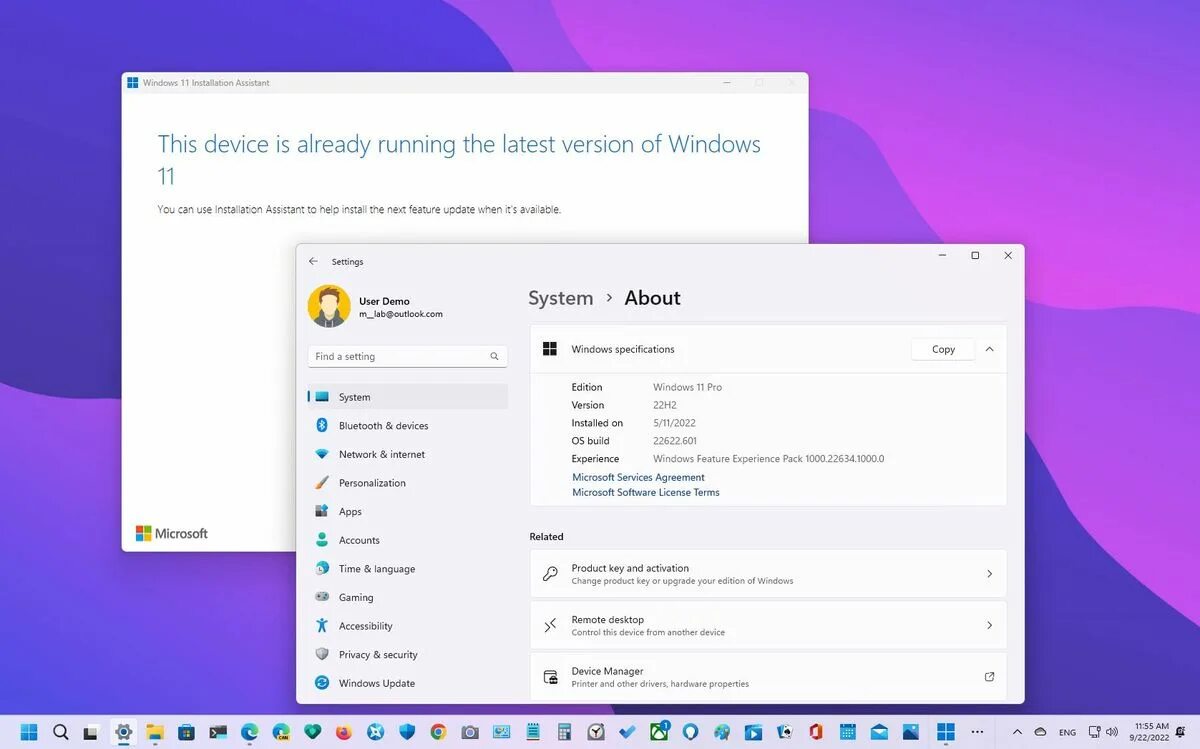
Task: Open Bluetooth & devices settings
Action: (408, 425)
